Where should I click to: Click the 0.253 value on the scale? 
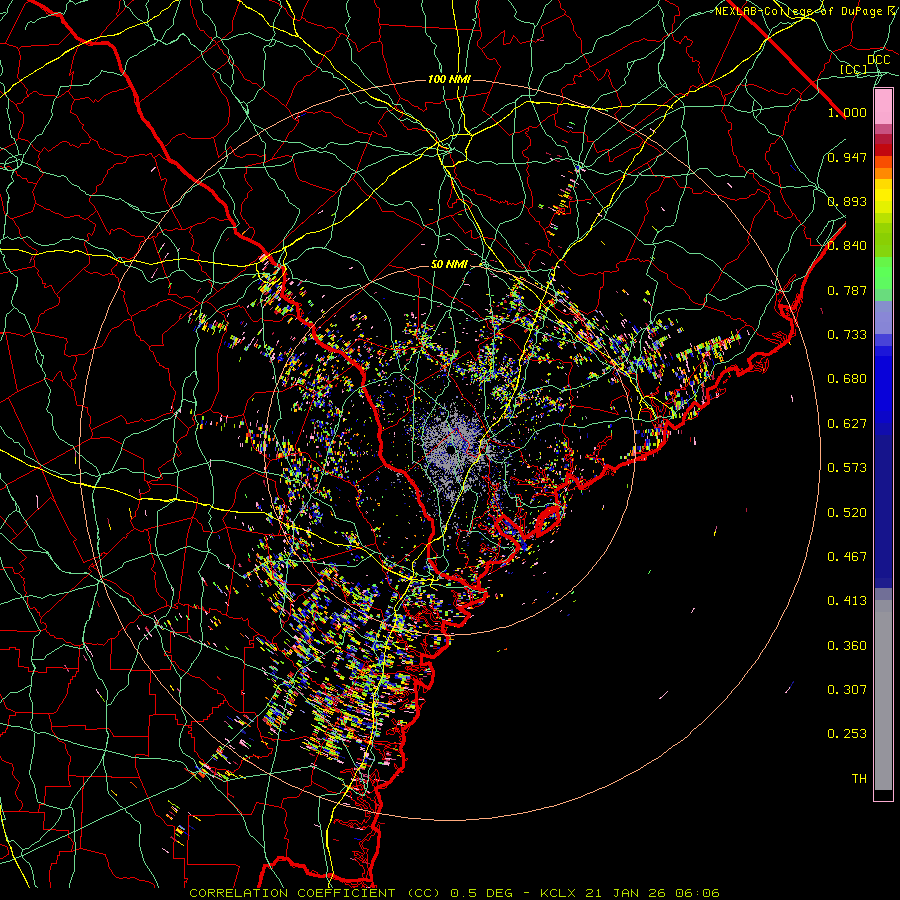[x=847, y=734]
